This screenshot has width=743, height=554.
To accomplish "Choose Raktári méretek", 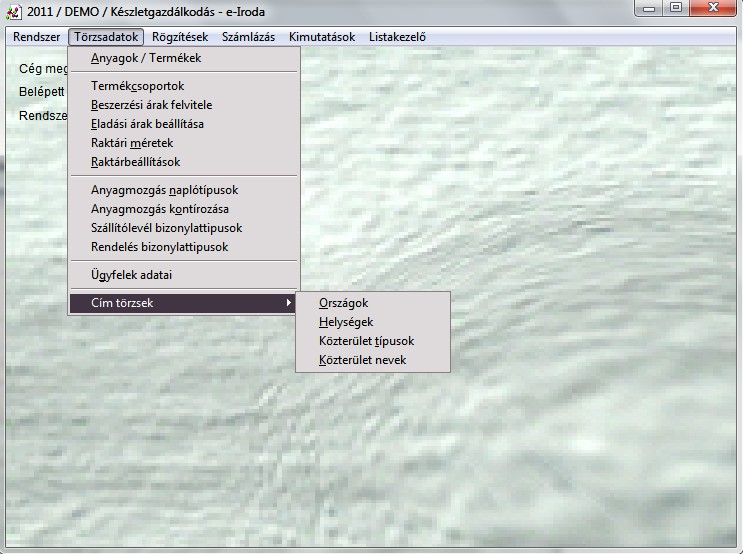I will [x=132, y=143].
